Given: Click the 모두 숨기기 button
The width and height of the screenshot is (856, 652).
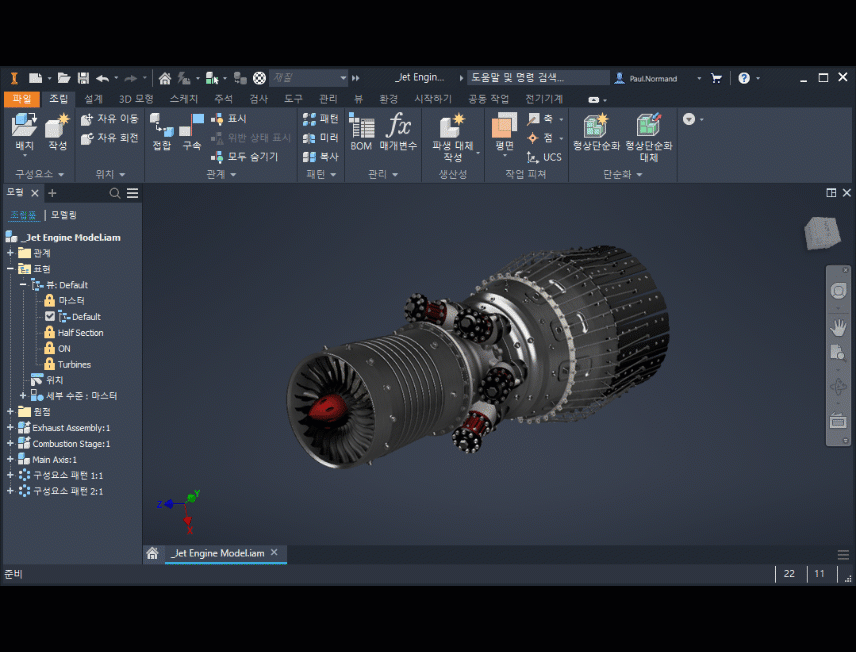Looking at the screenshot, I should point(245,157).
